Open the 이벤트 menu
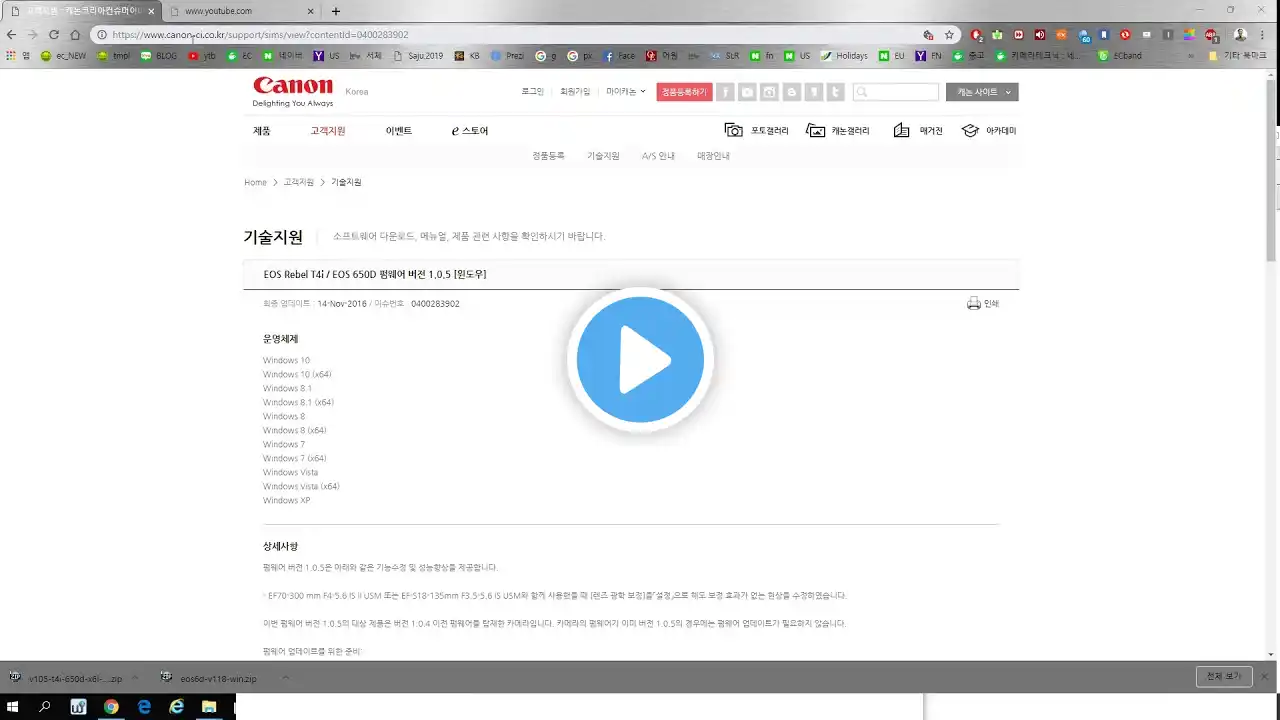1280x720 pixels. (x=399, y=131)
